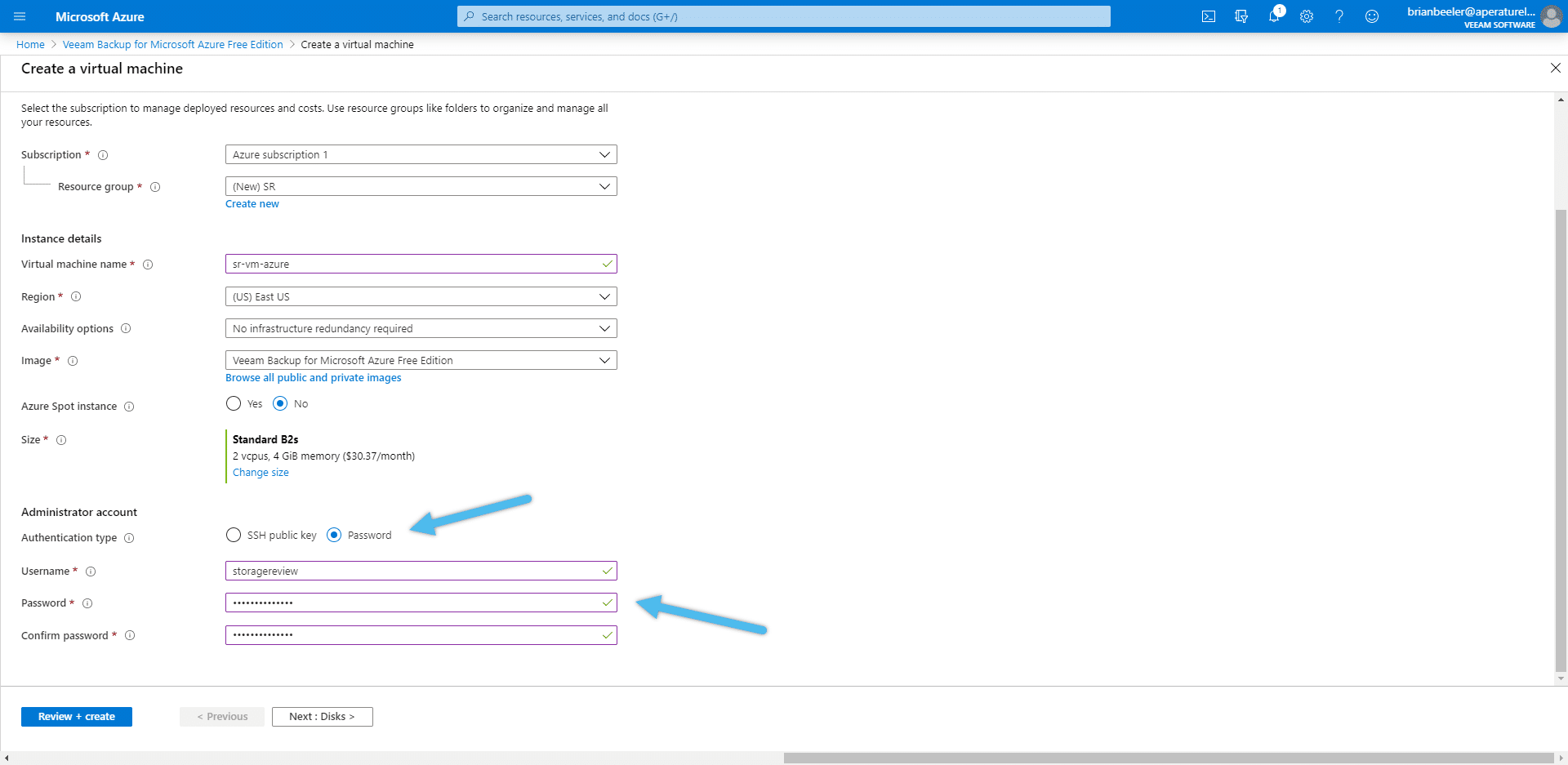
Task: Edit the Username field
Action: click(x=421, y=571)
